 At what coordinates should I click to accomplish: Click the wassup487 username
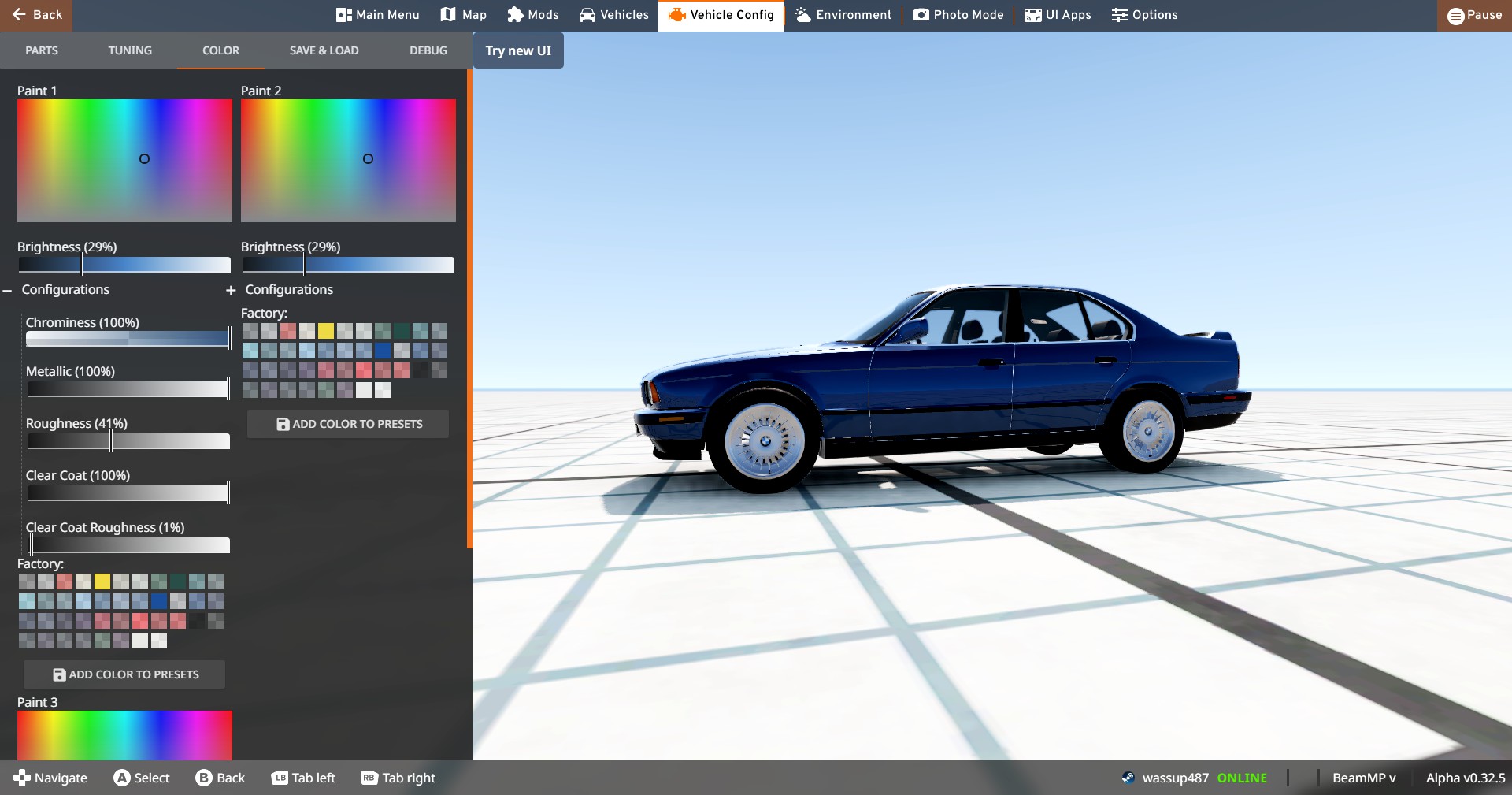[1175, 778]
